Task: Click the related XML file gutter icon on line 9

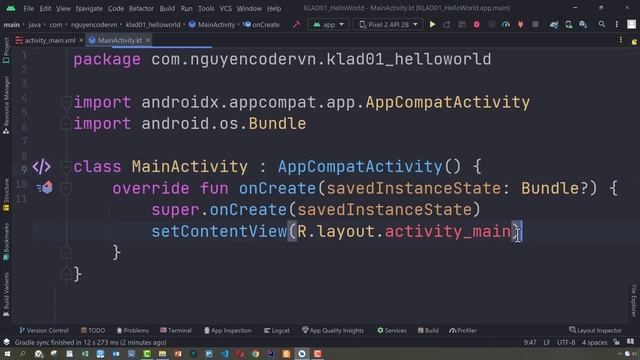Action: point(42,167)
